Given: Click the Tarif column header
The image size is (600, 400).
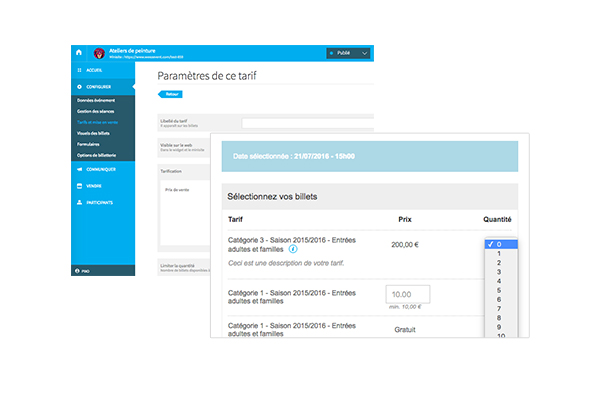Looking at the screenshot, I should click(x=235, y=219).
